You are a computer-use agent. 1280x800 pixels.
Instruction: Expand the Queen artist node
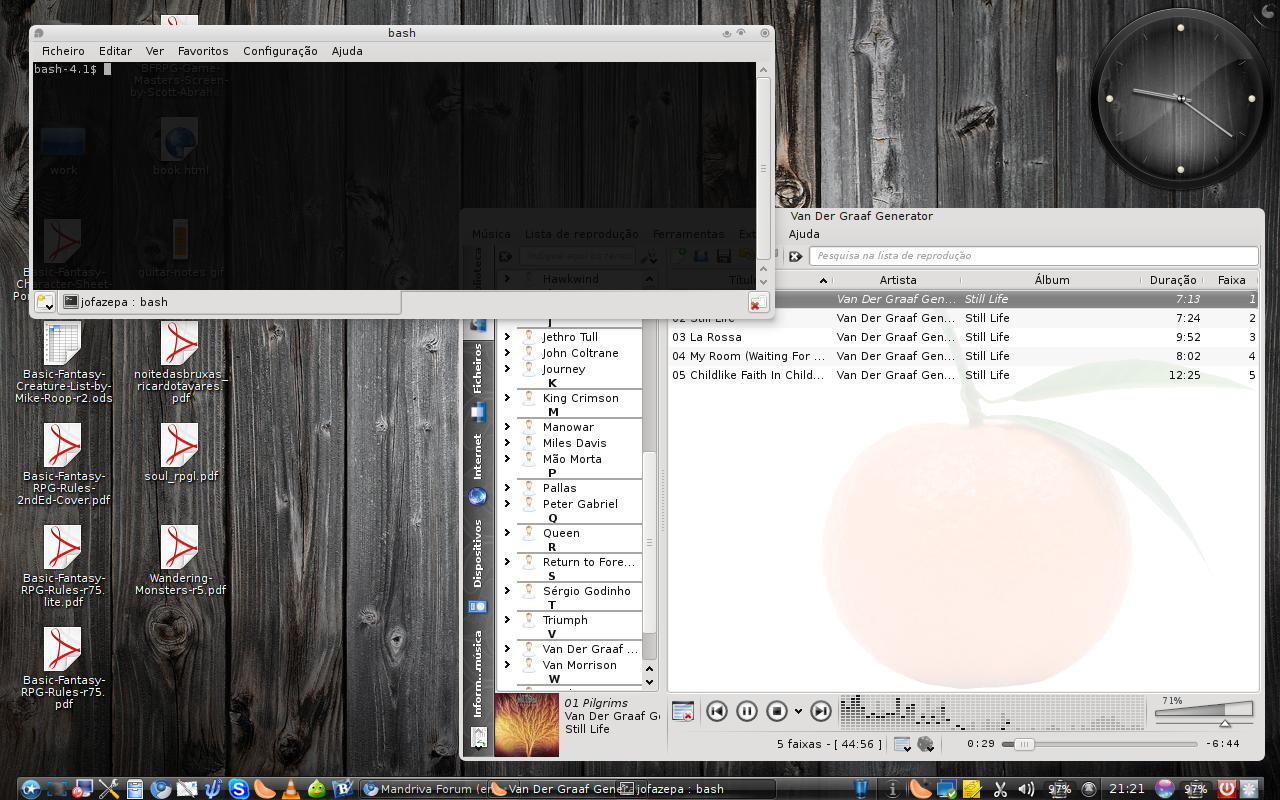tap(507, 533)
